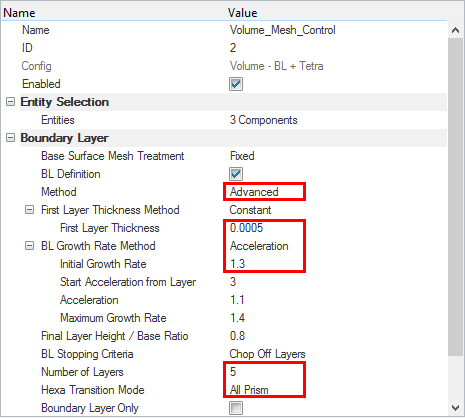
Task: Edit the Maximum Growth Rate value 1.4
Action: [237, 318]
